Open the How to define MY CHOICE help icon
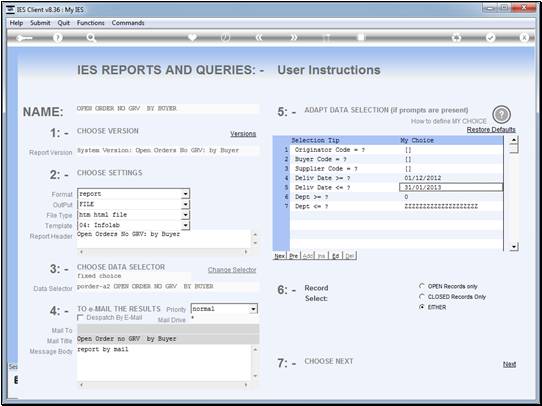The width and height of the screenshot is (542, 406). [501, 114]
